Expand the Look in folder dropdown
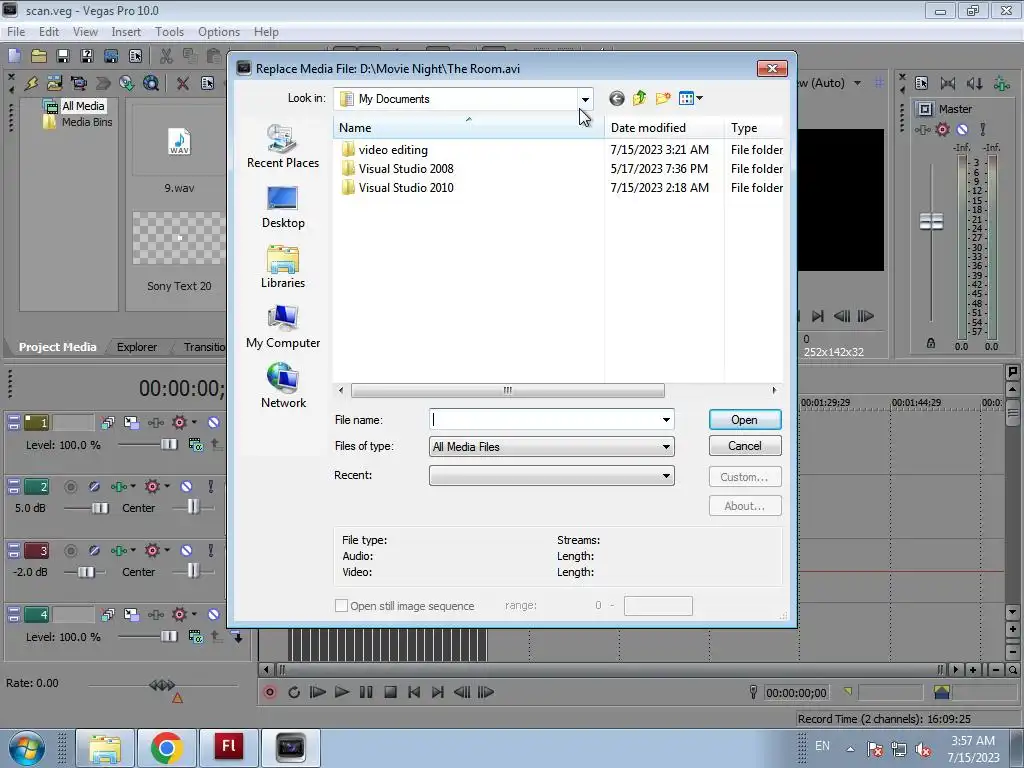The height and width of the screenshot is (768, 1024). pyautogui.click(x=585, y=99)
